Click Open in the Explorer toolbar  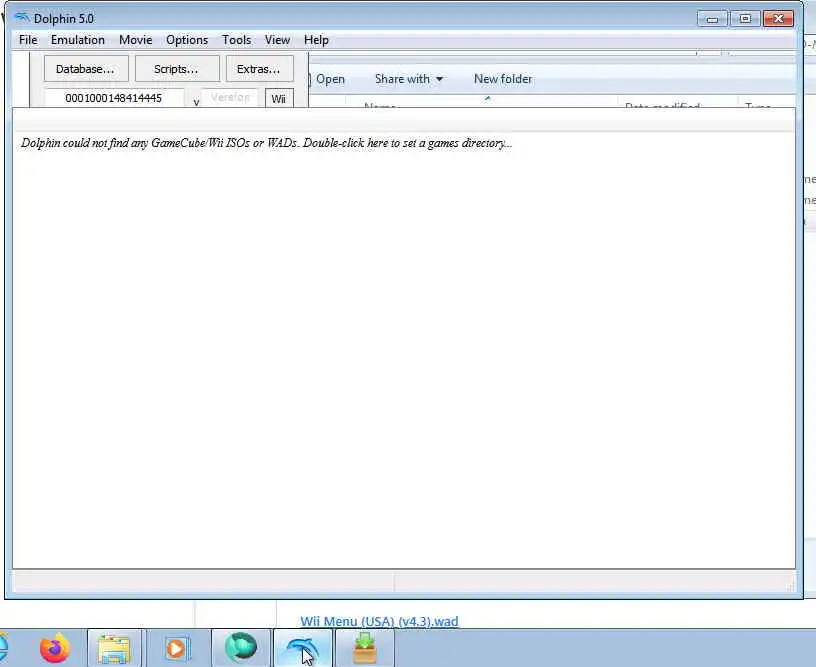pos(330,79)
